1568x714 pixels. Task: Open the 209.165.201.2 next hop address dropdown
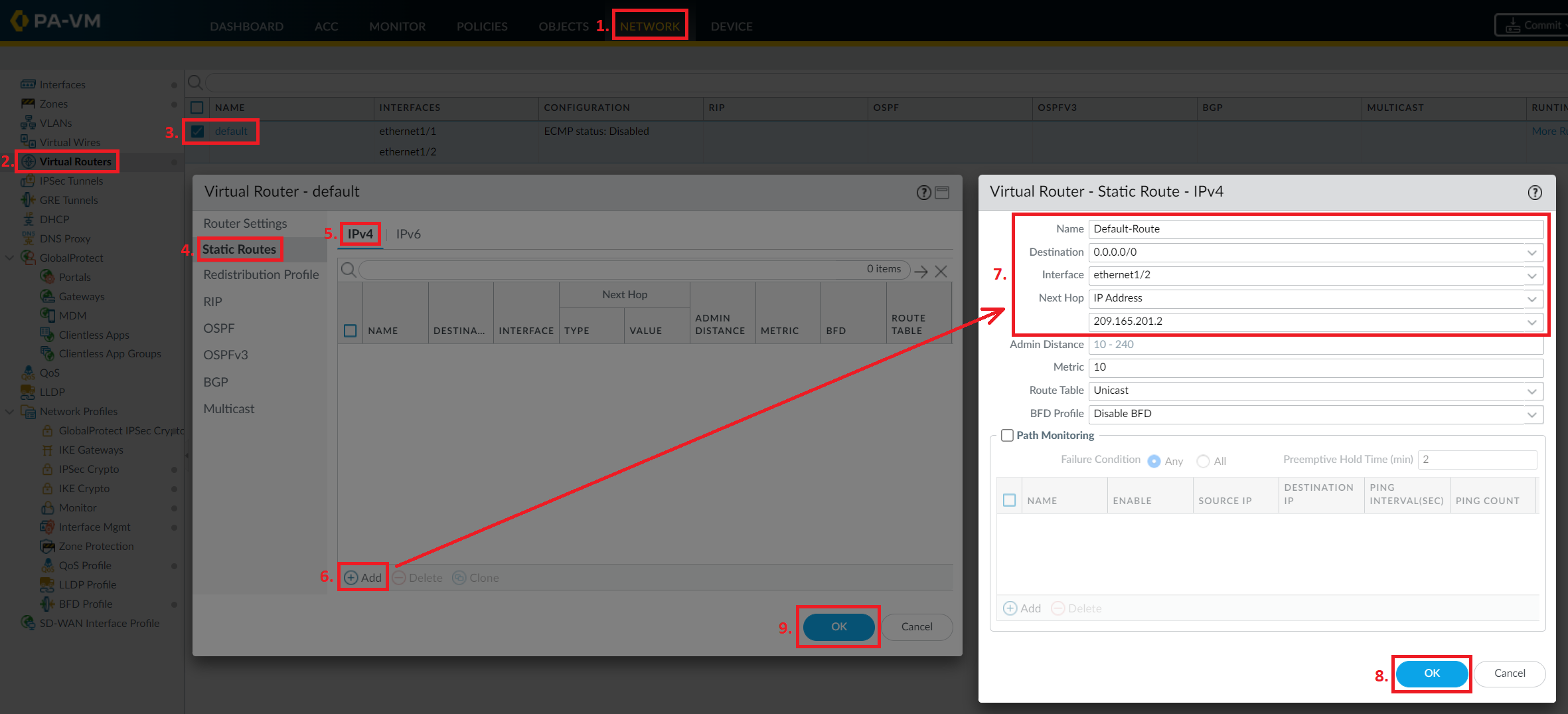(x=1532, y=322)
